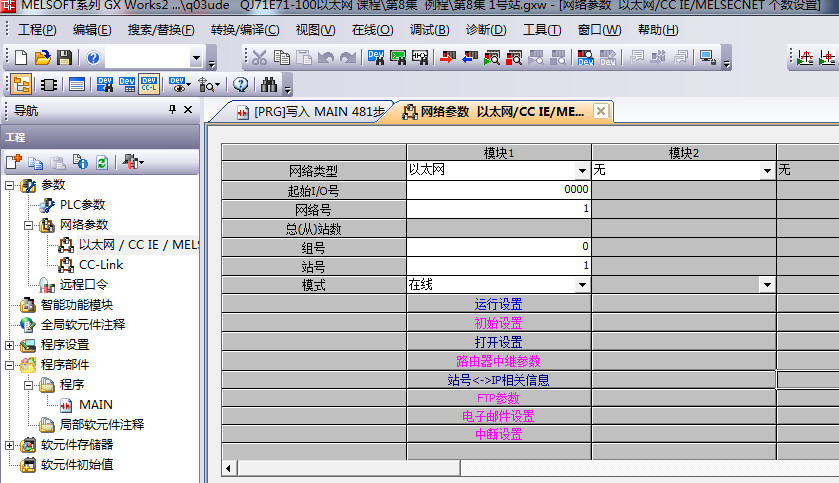This screenshot has width=839, height=483.
Task: Open the 工程(P) menu
Action: tap(37, 30)
